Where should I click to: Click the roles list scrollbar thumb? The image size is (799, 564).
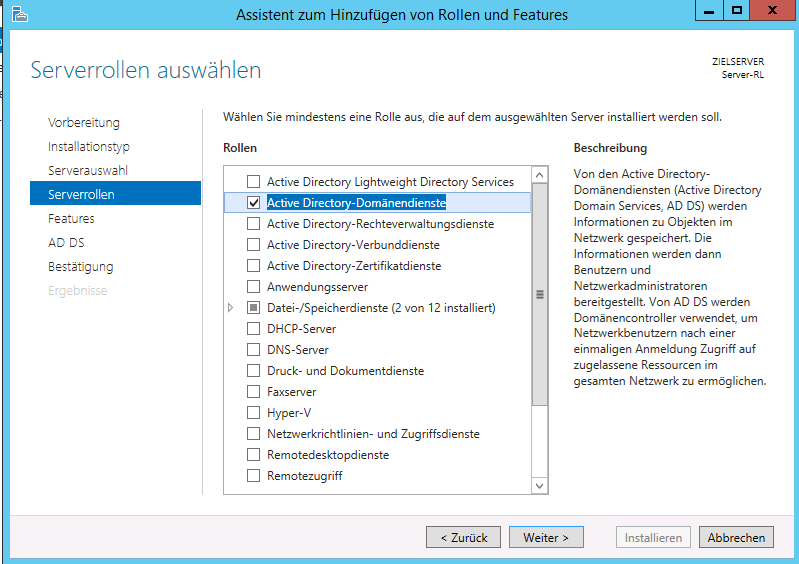(540, 294)
